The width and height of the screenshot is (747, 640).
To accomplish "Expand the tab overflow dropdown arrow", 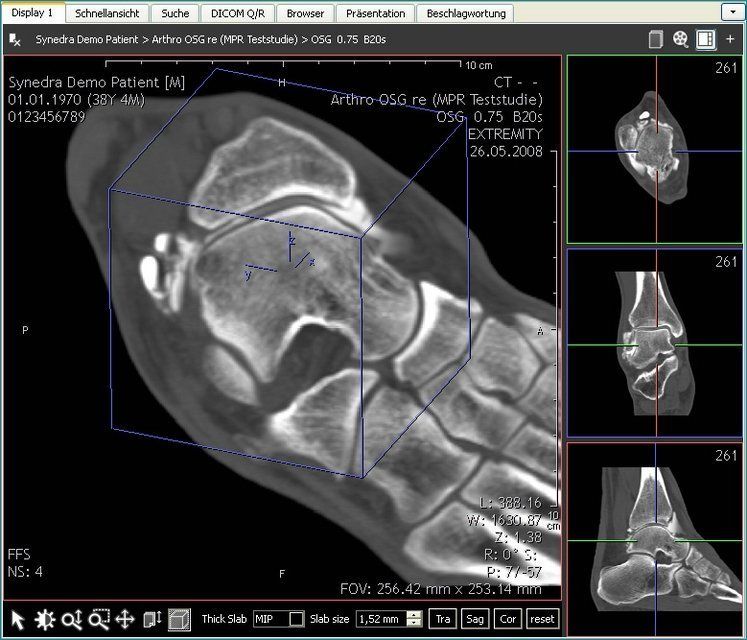I will [731, 11].
